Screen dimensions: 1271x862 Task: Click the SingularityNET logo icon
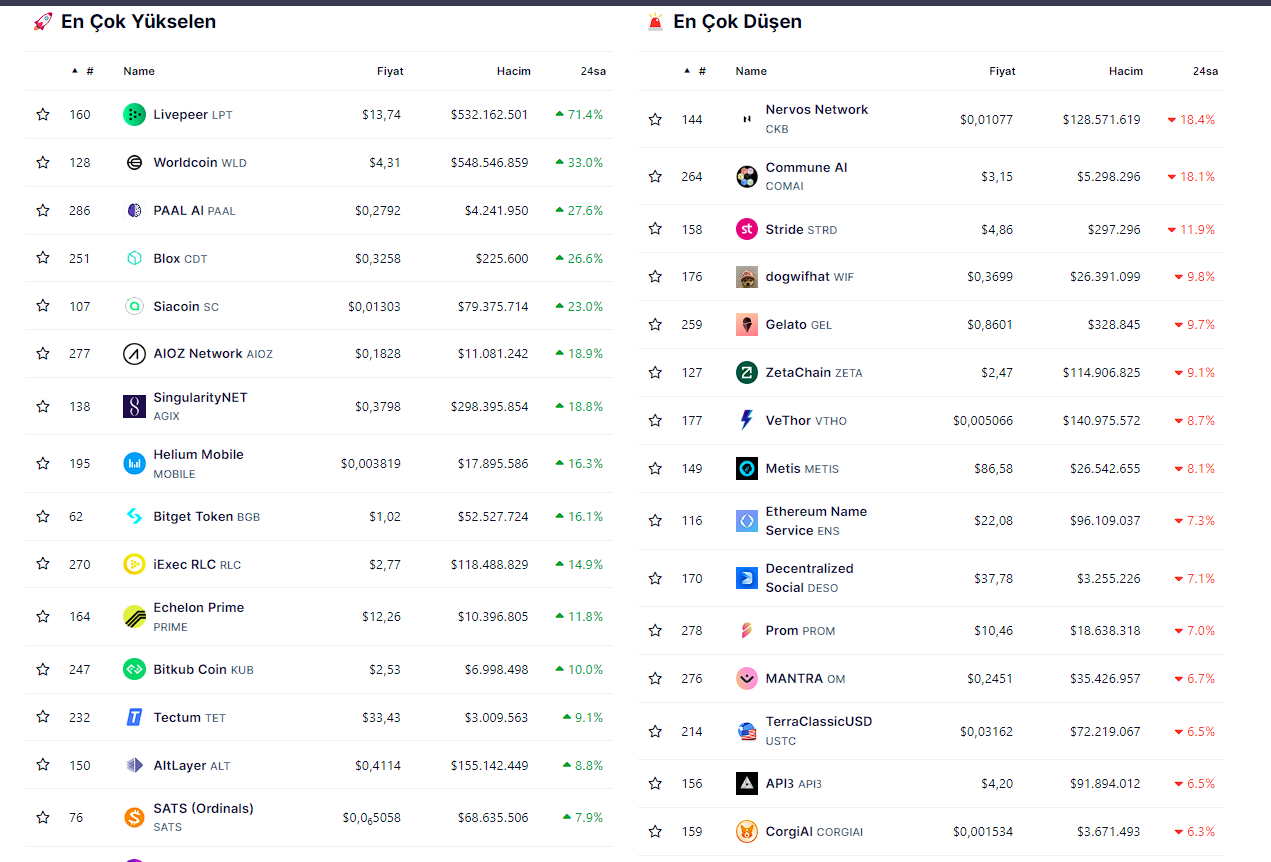pos(134,406)
